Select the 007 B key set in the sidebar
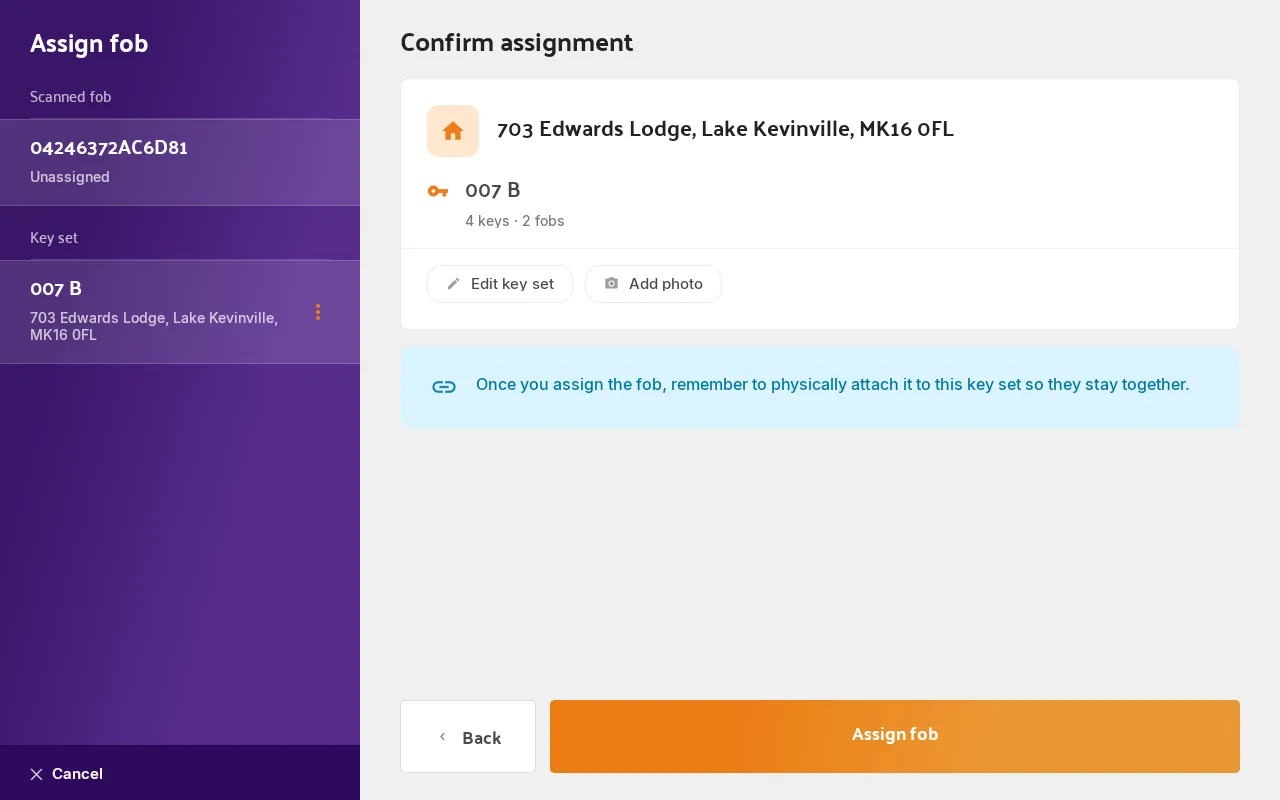The image size is (1280, 800). (180, 312)
